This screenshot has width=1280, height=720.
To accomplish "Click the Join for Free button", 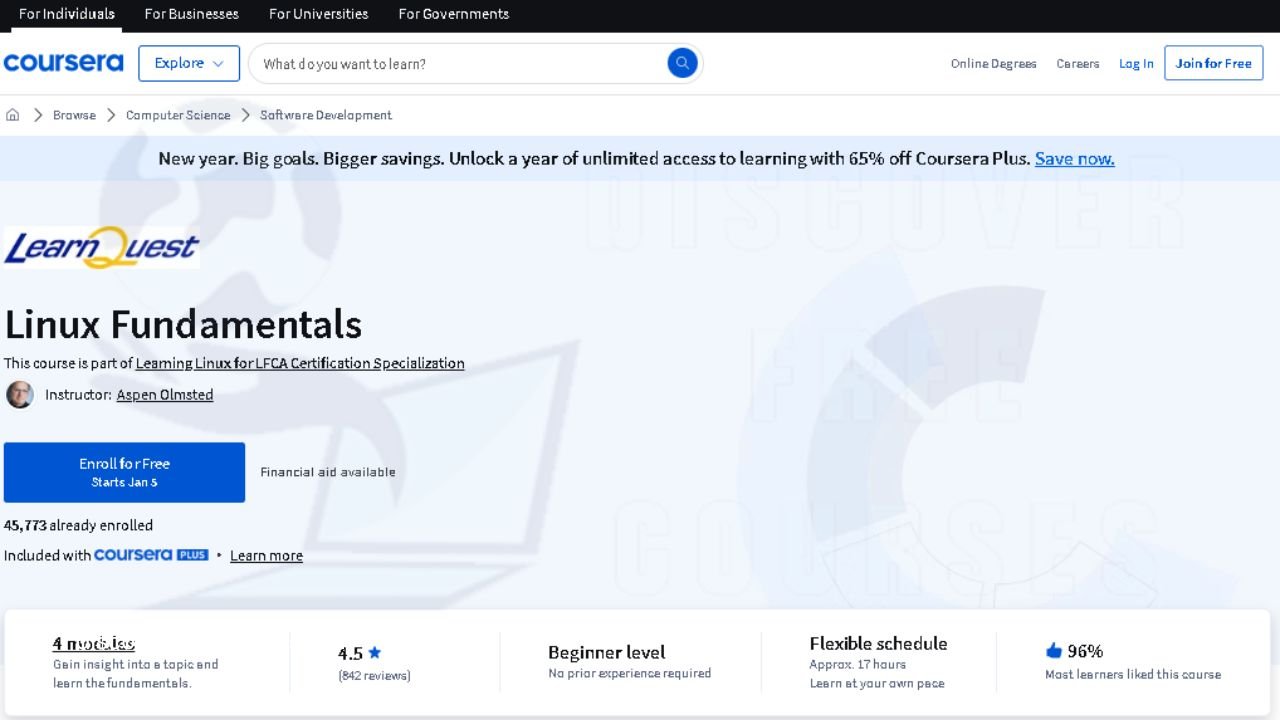I will click(x=1213, y=63).
